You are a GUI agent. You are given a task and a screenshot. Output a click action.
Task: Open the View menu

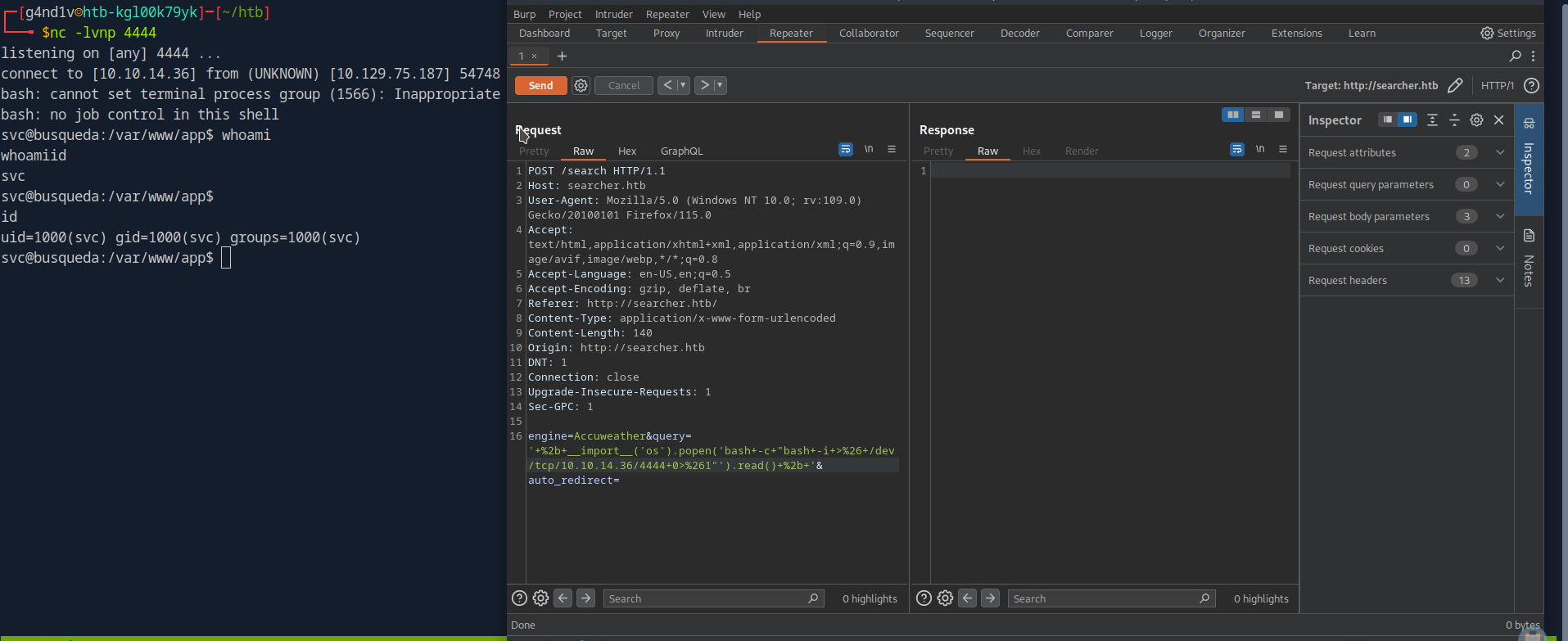(713, 14)
